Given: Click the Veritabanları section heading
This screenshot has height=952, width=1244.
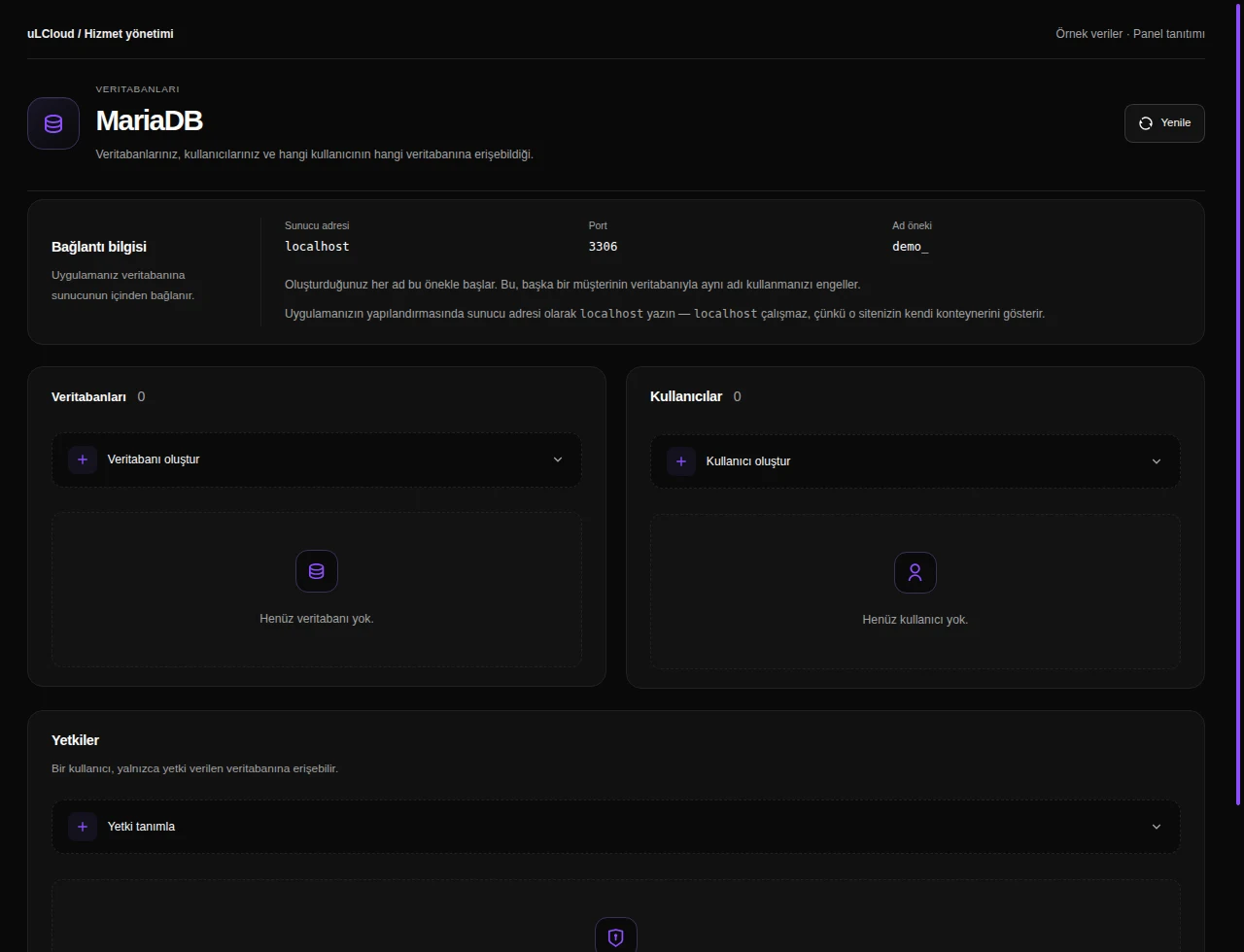Looking at the screenshot, I should pyautogui.click(x=88, y=396).
